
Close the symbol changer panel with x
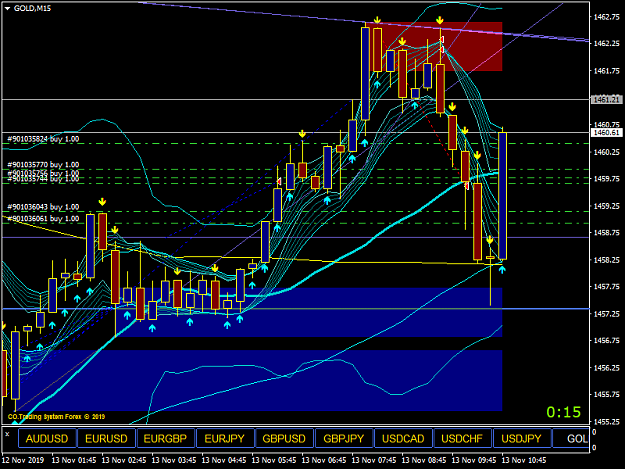[x=7, y=434]
